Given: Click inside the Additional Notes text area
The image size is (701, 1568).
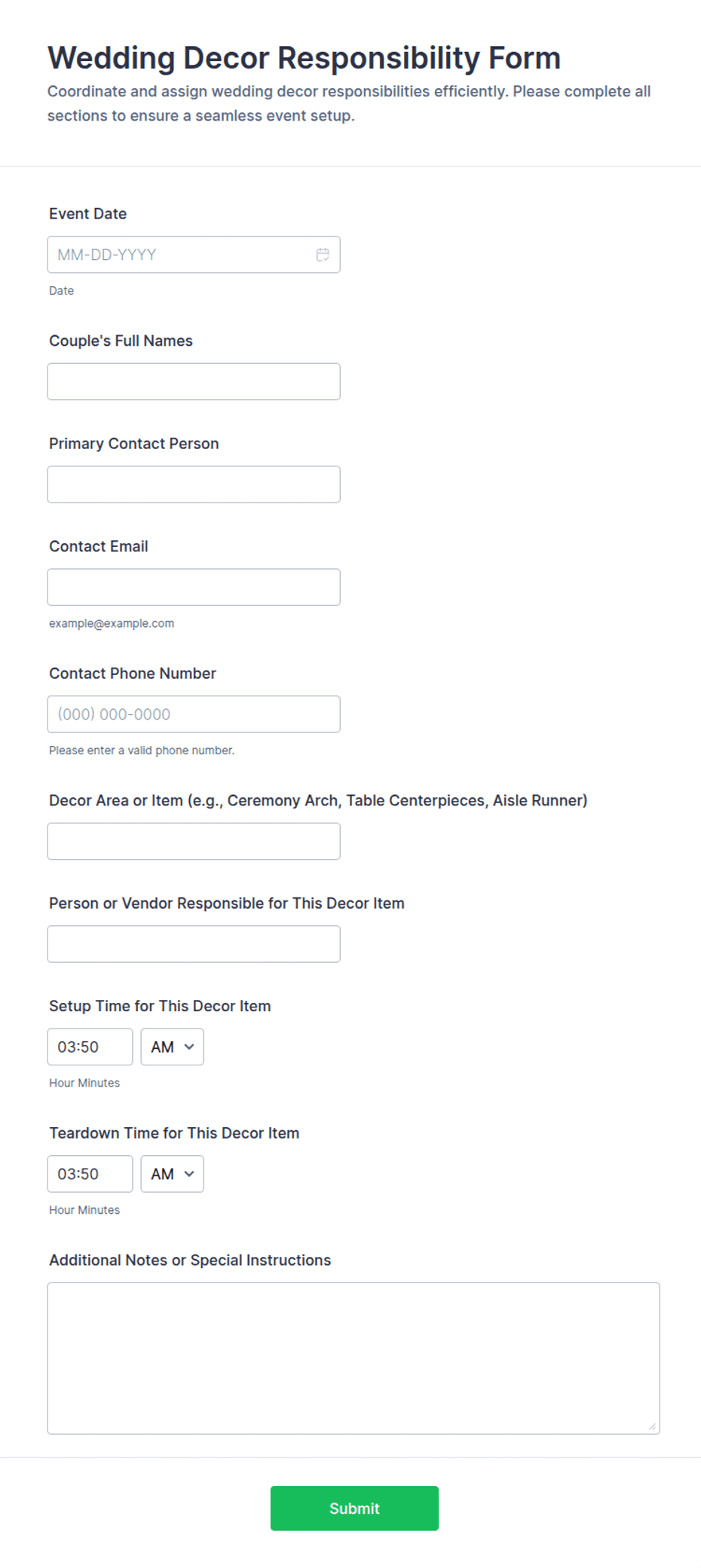Looking at the screenshot, I should coord(354,1358).
